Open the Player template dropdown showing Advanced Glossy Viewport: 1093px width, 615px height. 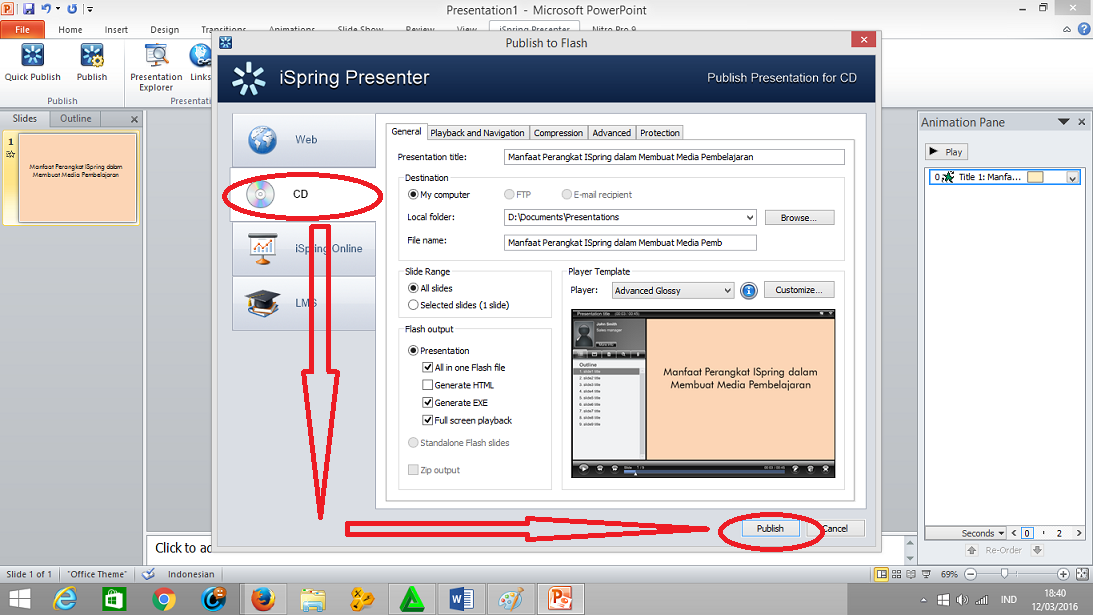pyautogui.click(x=672, y=290)
